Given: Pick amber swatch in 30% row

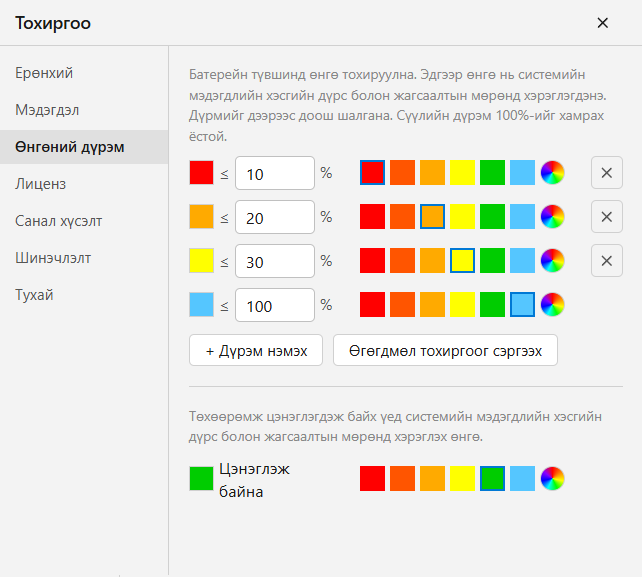Looking at the screenshot, I should (x=432, y=260).
